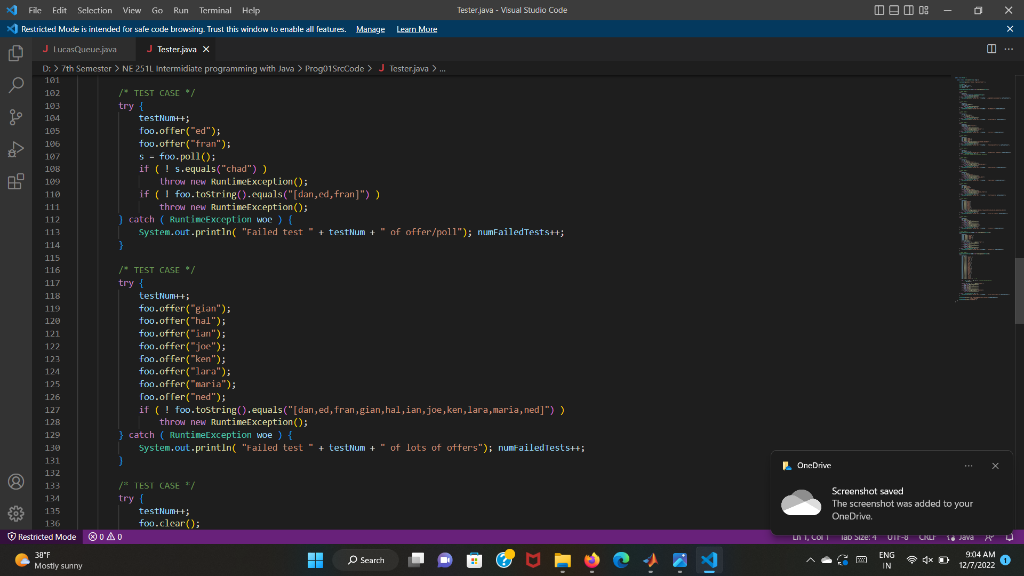This screenshot has height=576, width=1024.
Task: Open the Manage settings gear
Action: [x=15, y=513]
